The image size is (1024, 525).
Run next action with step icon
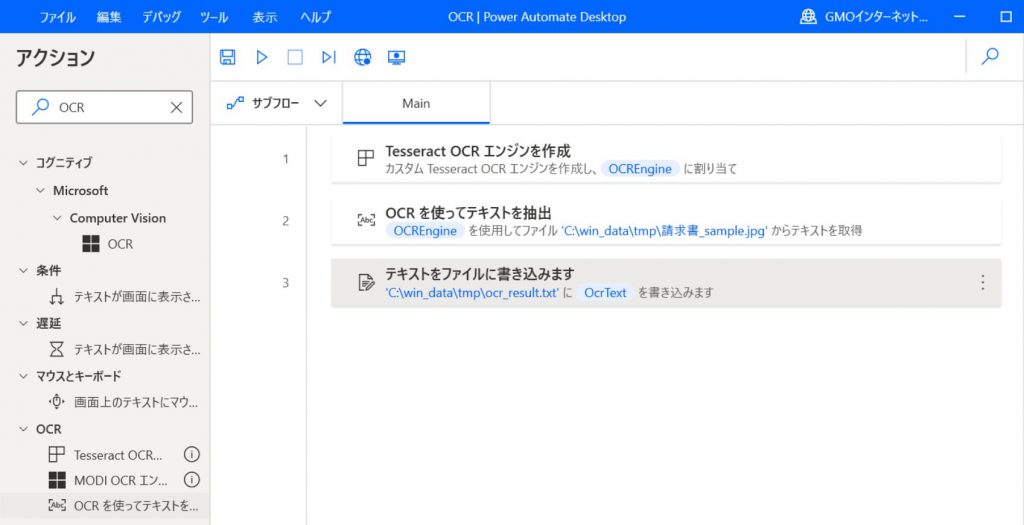328,57
